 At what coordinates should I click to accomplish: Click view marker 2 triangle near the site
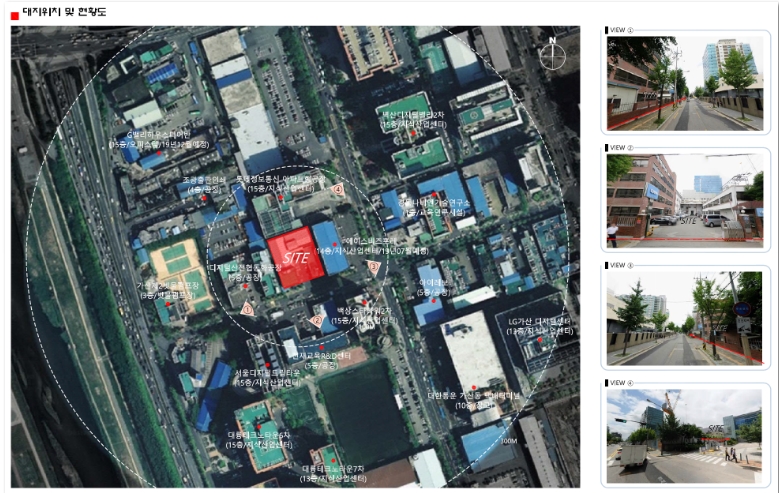point(316,321)
